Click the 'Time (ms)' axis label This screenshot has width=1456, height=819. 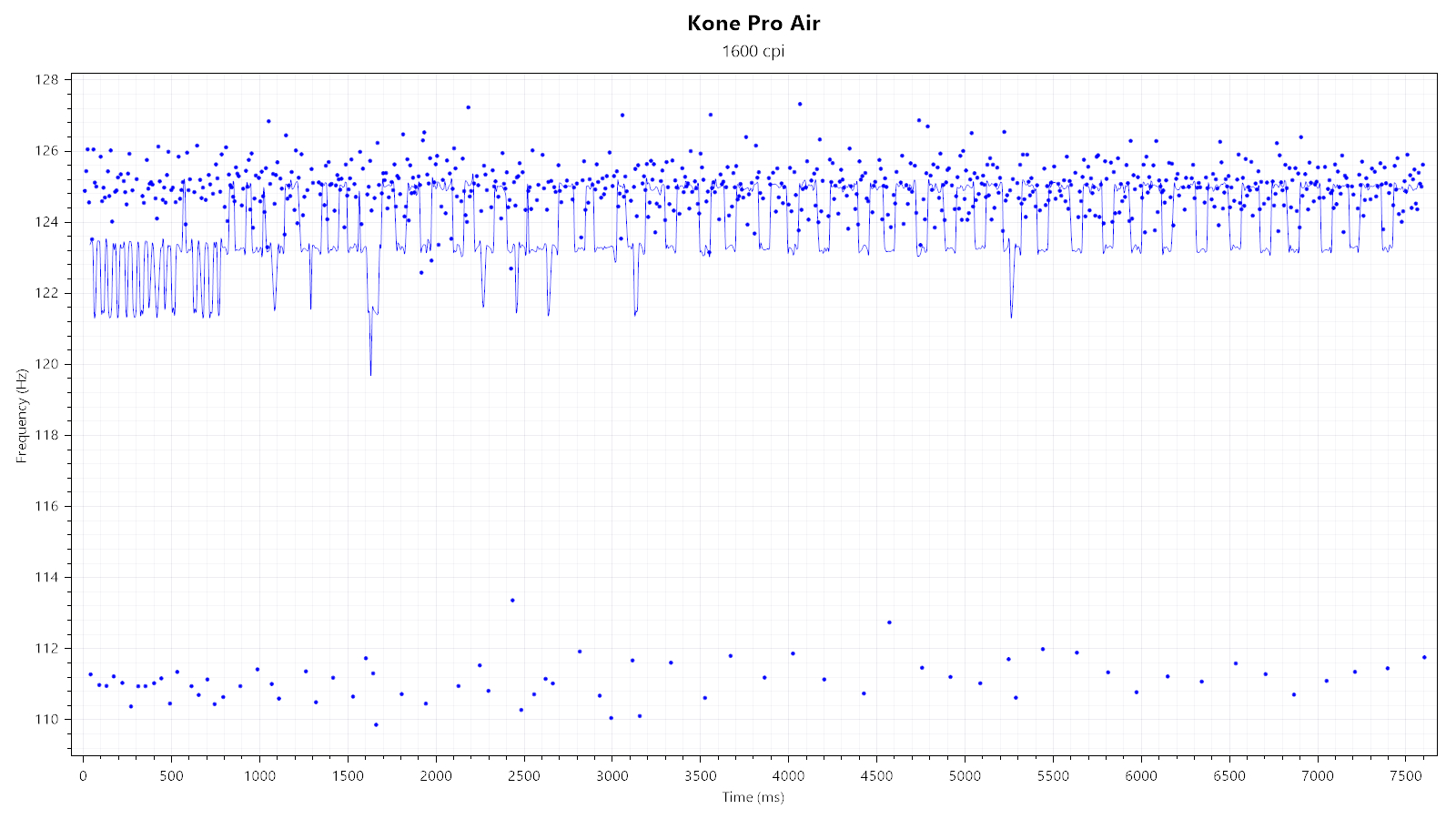(753, 797)
